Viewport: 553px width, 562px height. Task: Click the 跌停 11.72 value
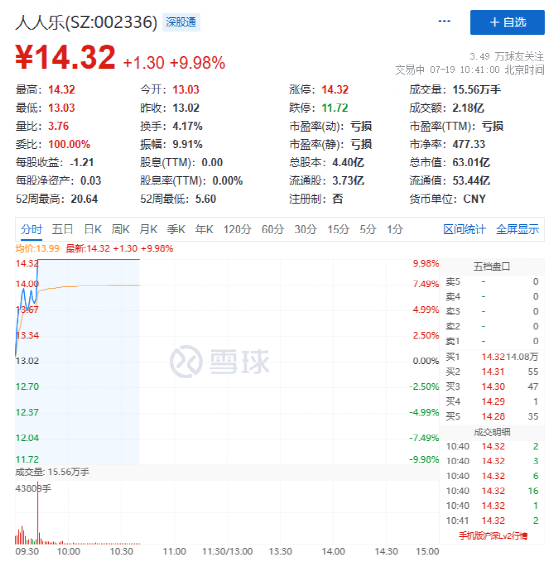[x=334, y=108]
